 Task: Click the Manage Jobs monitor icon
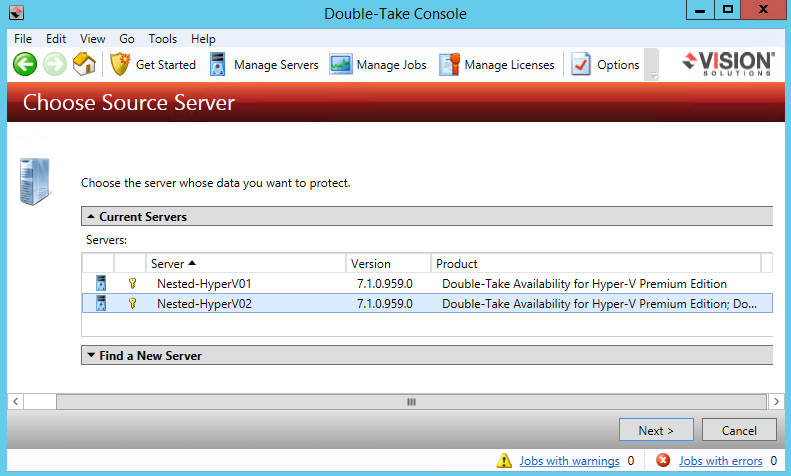341,65
